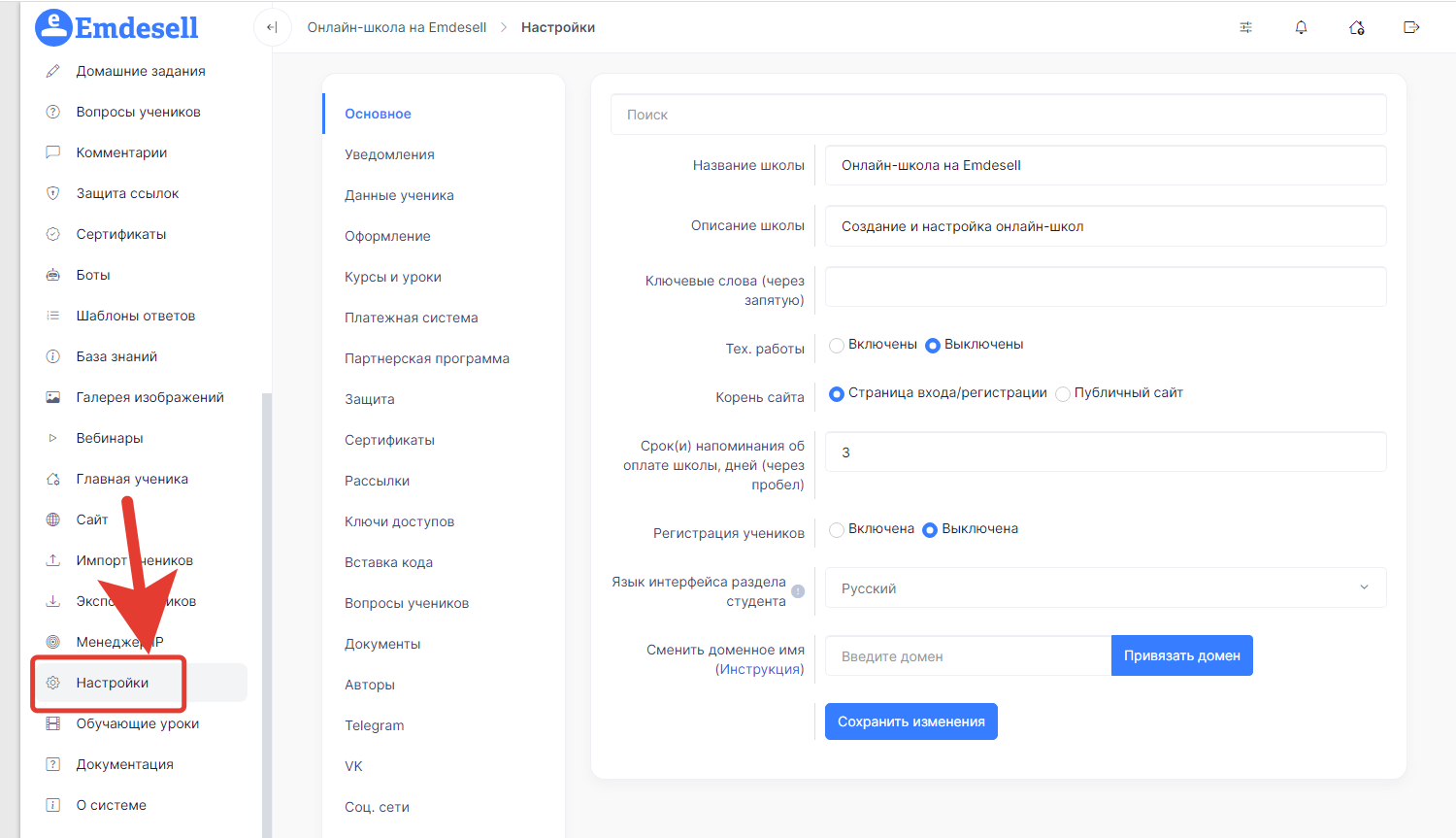The image size is (1456, 838).
Task: Open the Платежная система settings tab
Action: click(x=412, y=318)
